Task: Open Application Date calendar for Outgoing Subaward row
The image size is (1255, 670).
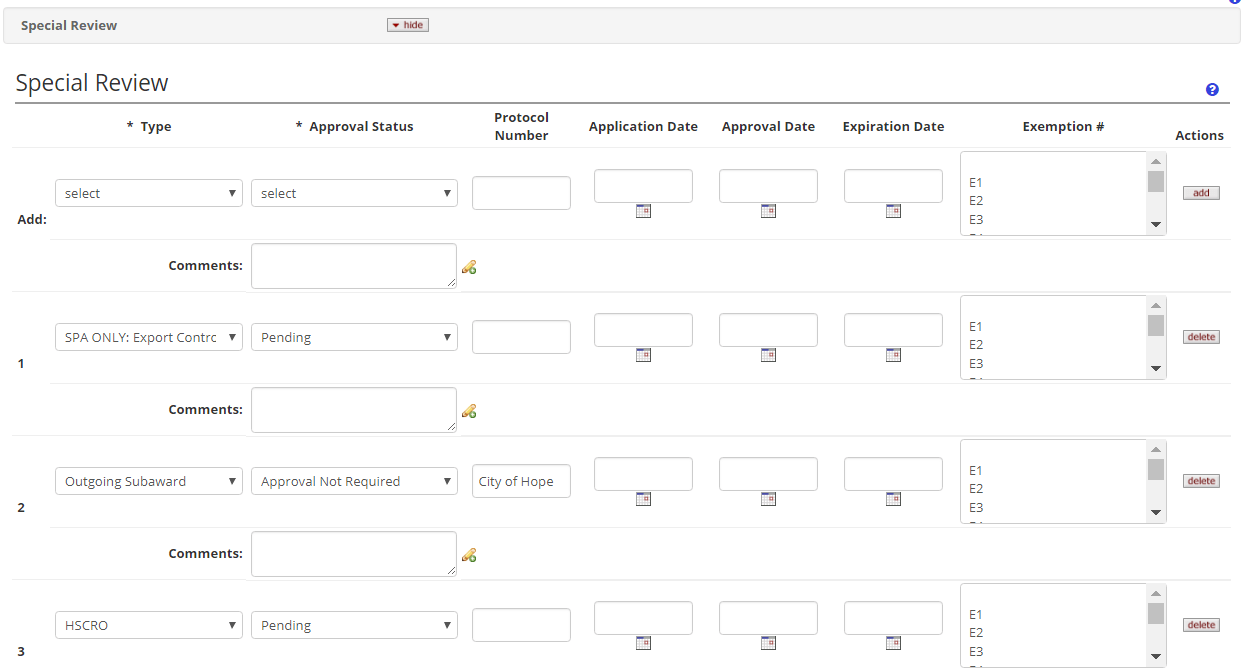Action: 643,499
